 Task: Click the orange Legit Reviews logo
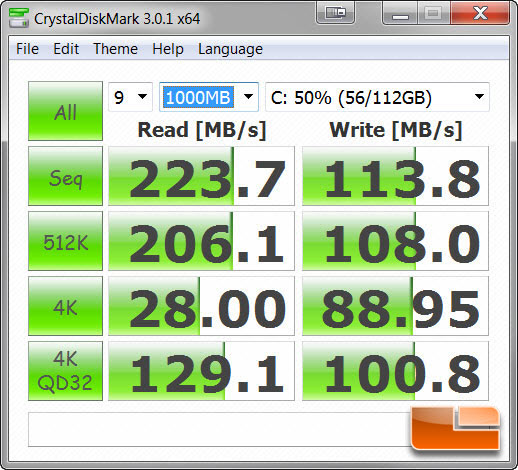(455, 428)
